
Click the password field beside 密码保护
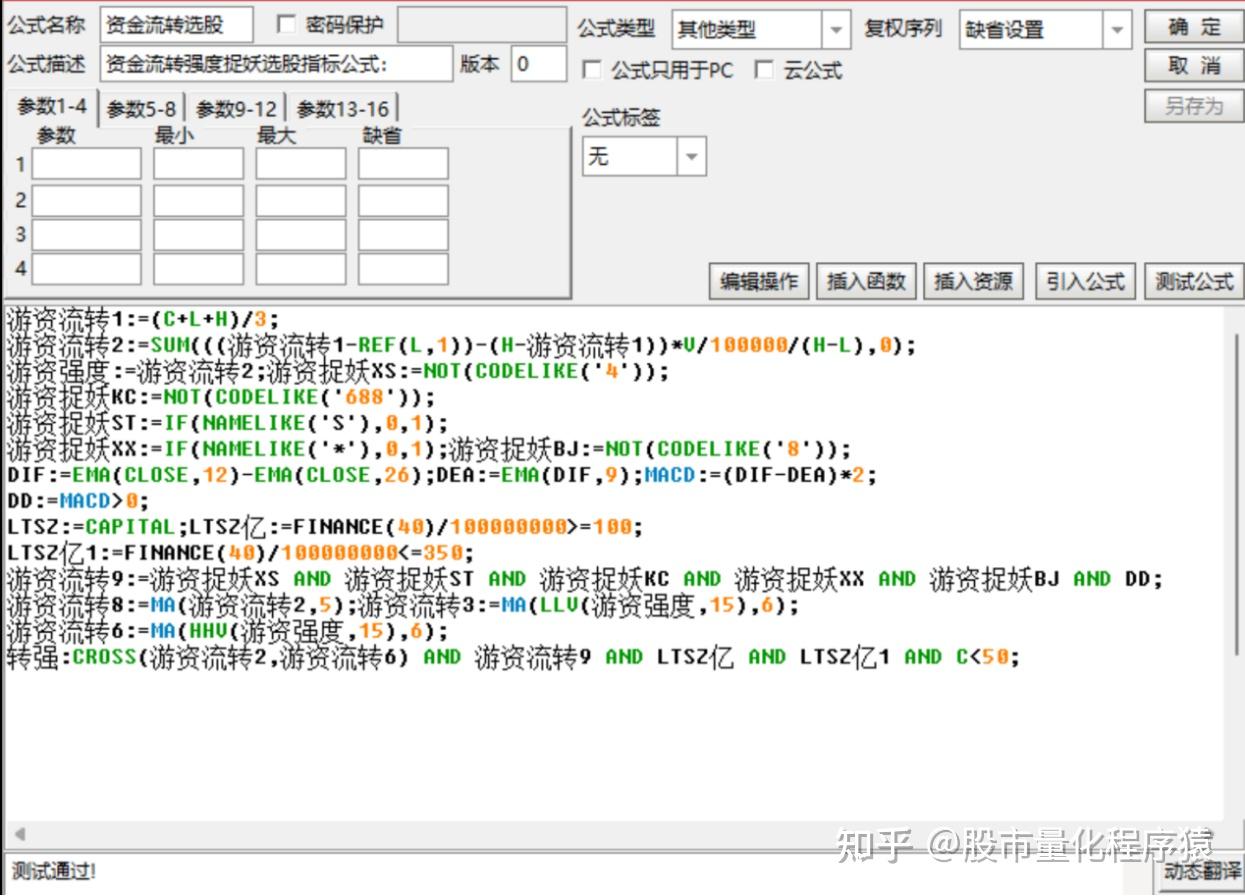481,24
